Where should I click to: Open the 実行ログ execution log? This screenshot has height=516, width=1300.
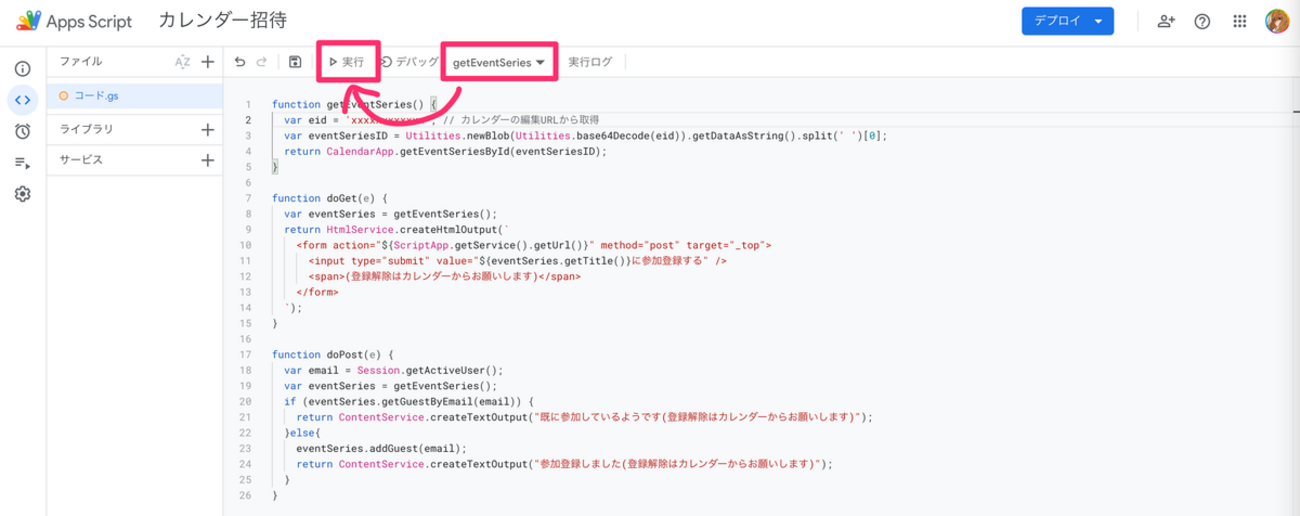coord(590,62)
